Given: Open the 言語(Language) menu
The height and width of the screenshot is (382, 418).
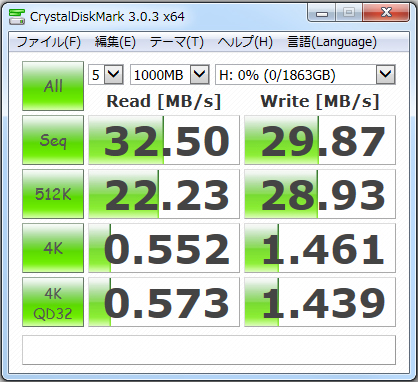Looking at the screenshot, I should [332, 42].
